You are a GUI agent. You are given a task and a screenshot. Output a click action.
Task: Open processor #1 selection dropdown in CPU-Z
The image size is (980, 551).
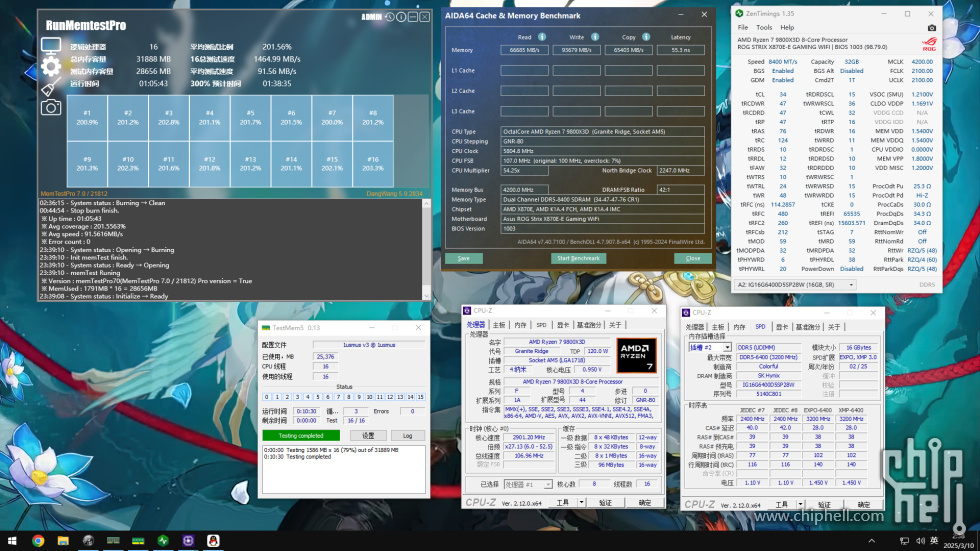[x=548, y=484]
